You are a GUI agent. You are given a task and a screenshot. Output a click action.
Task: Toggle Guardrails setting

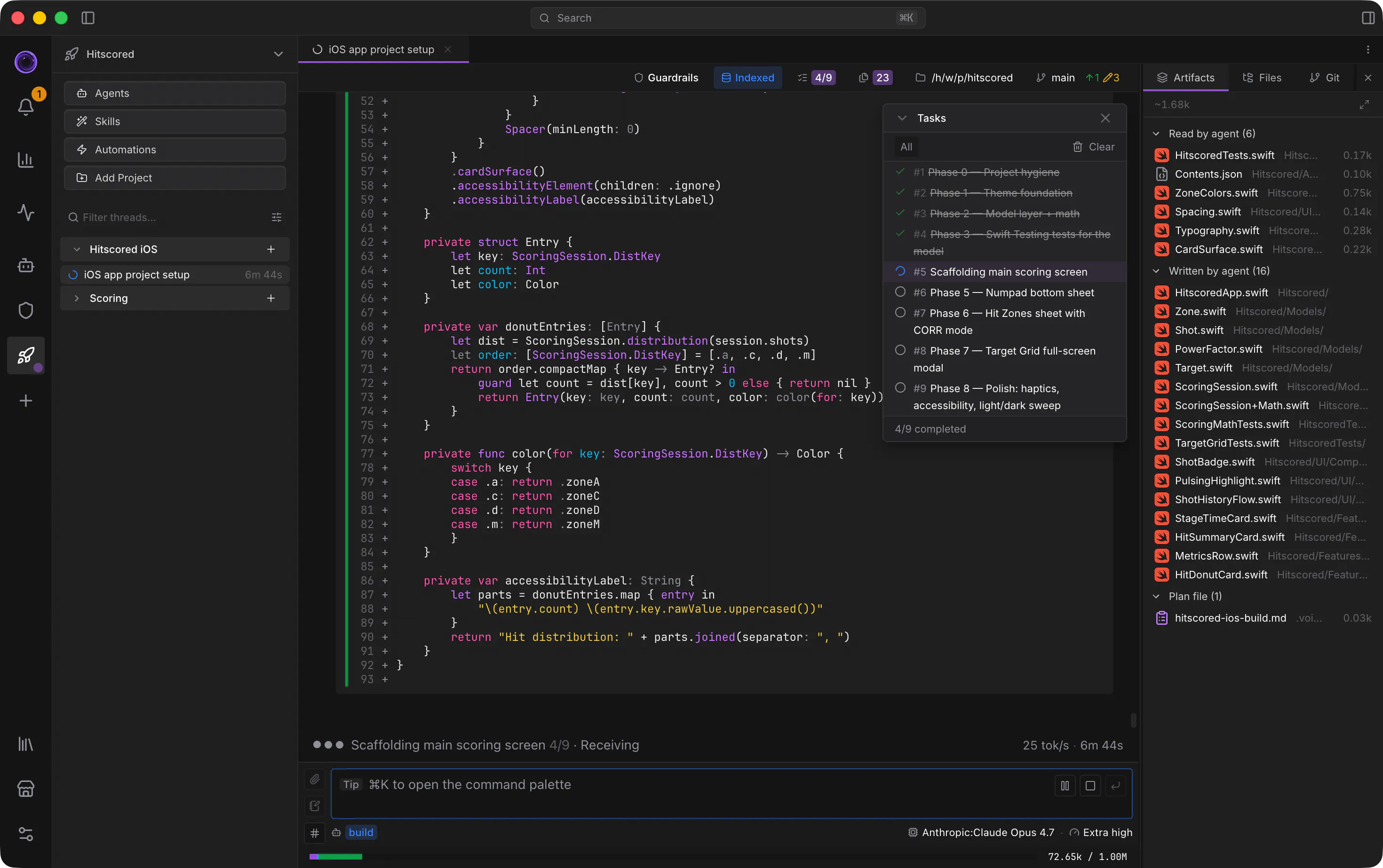point(666,78)
